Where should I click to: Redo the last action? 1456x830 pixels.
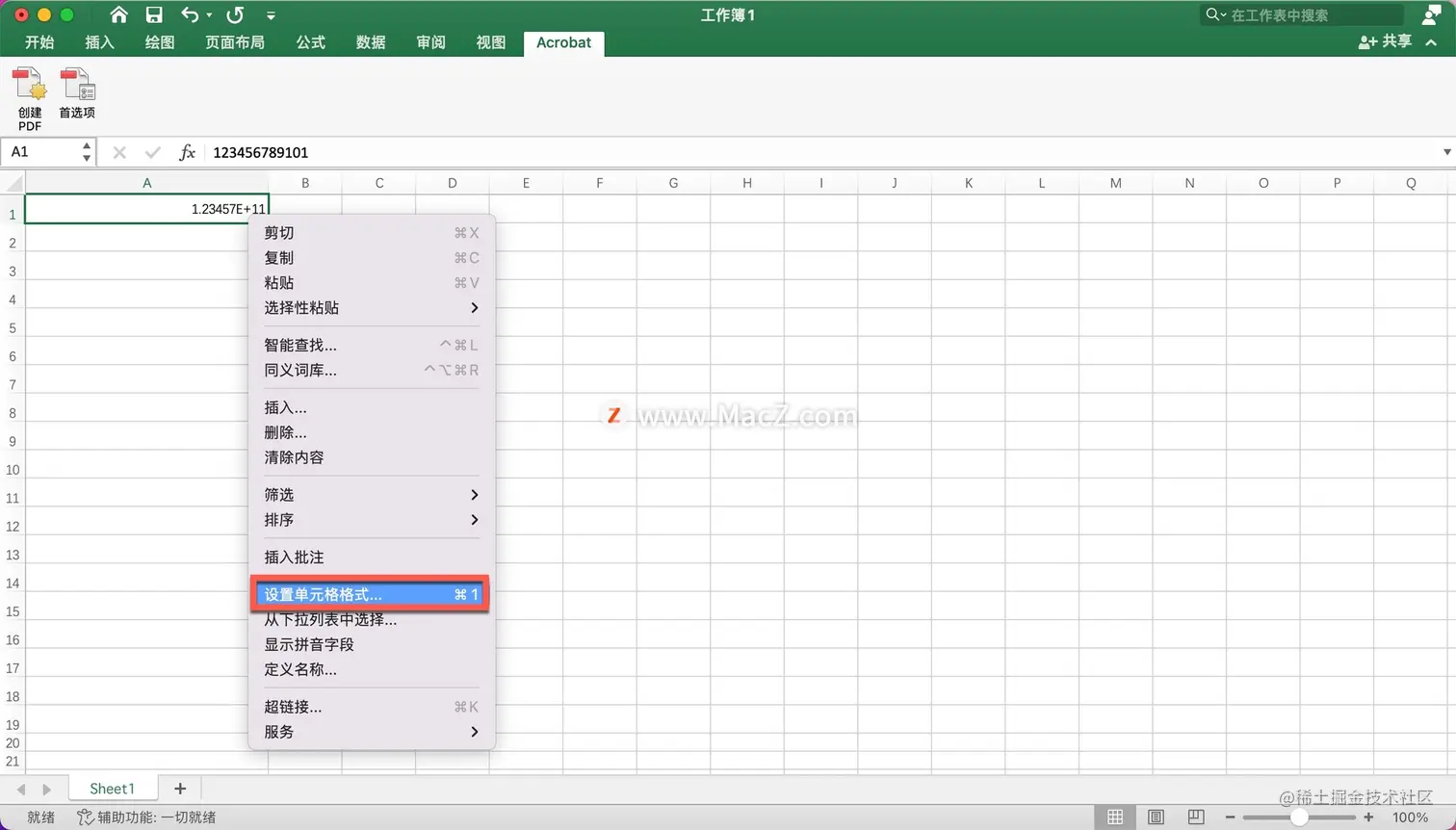pos(235,14)
